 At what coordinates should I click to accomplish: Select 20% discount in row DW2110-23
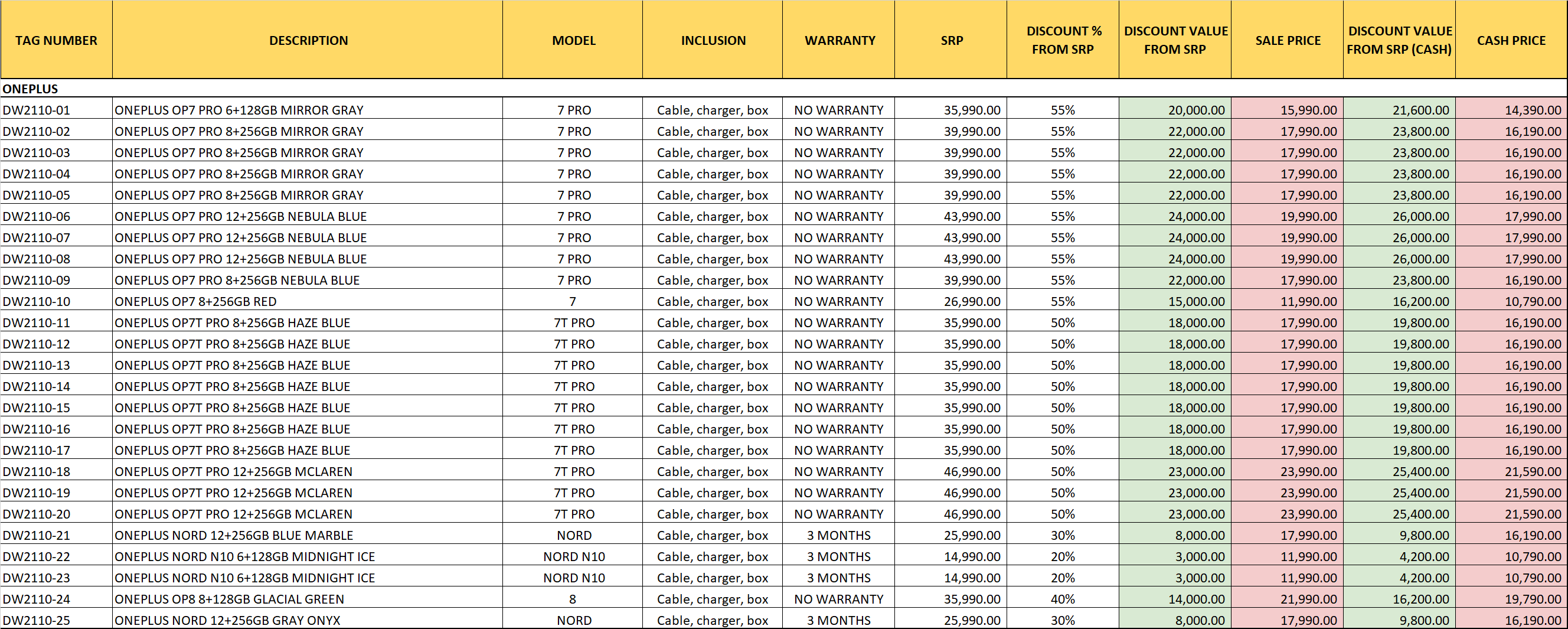point(1063,578)
